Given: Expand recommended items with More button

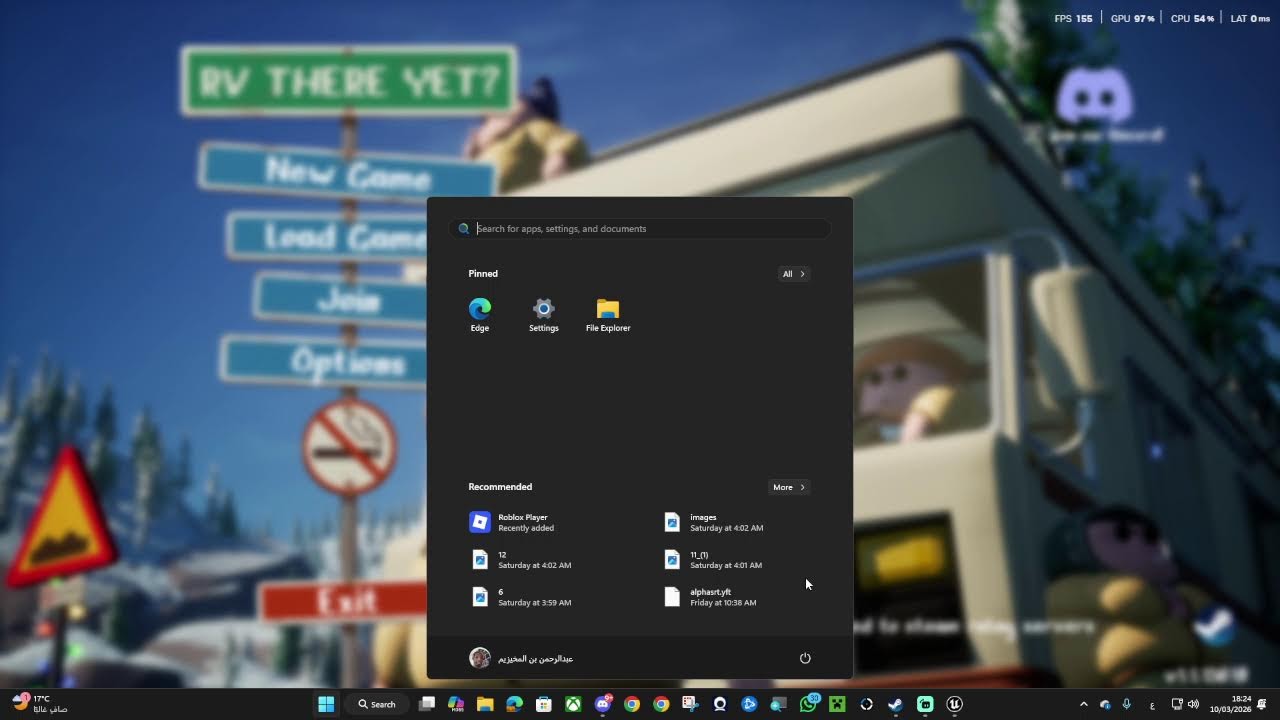Looking at the screenshot, I should coord(788,487).
